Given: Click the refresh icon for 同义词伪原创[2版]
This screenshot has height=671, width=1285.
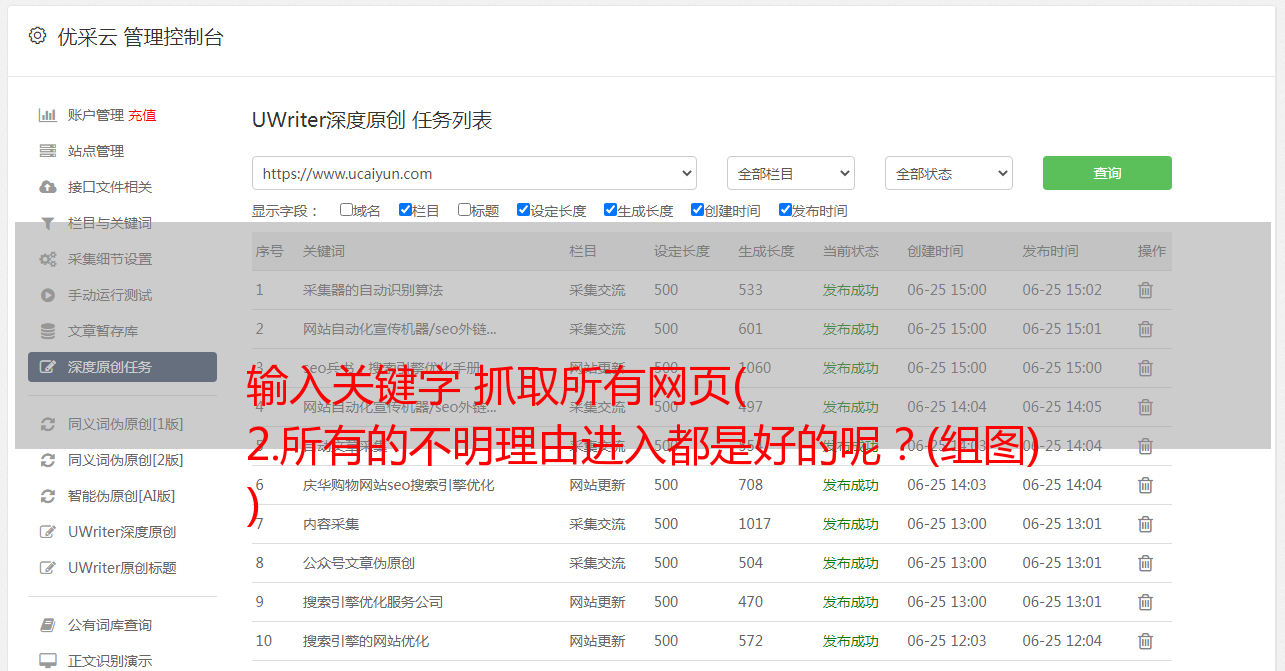Looking at the screenshot, I should pos(47,460).
